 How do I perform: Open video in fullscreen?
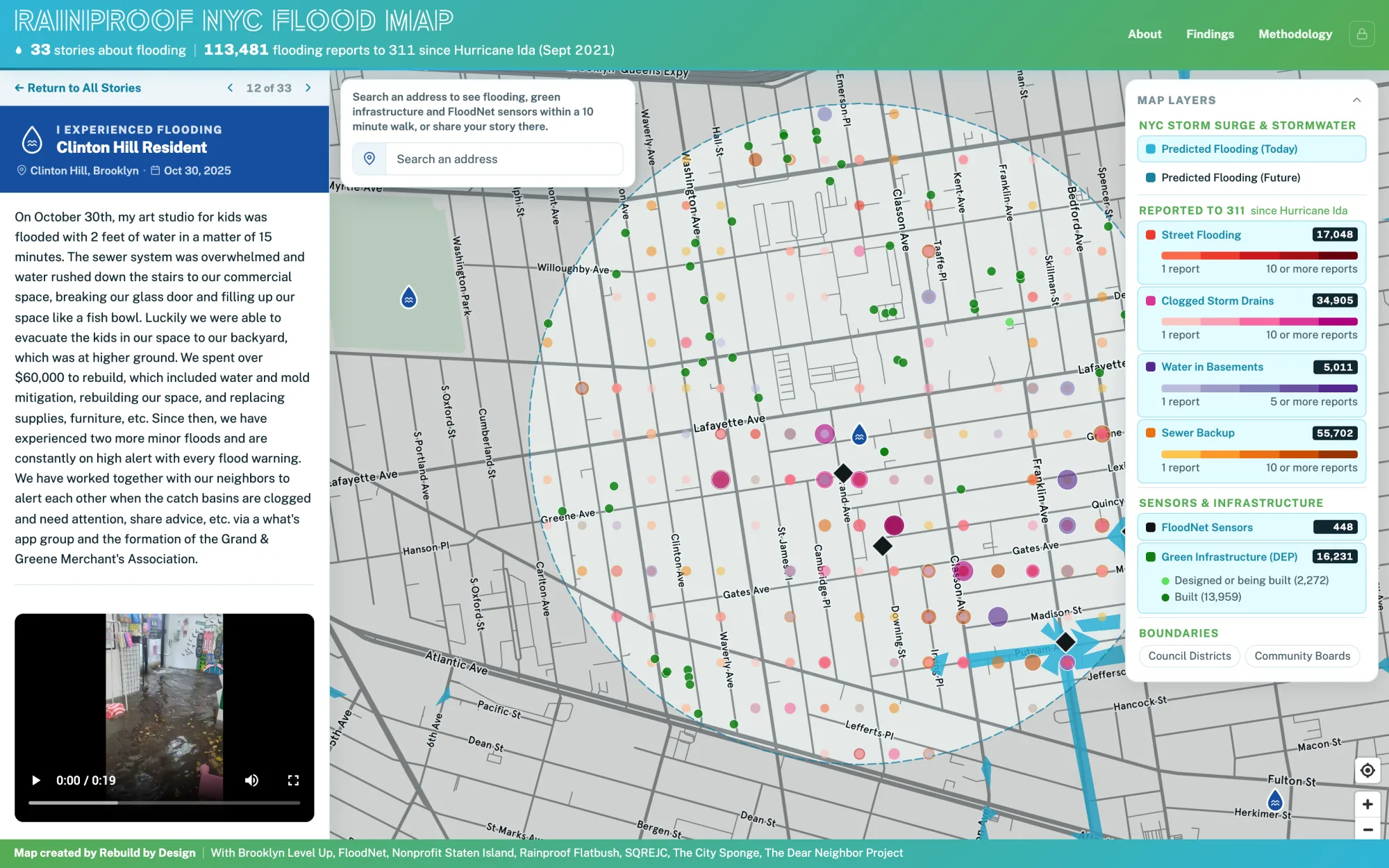tap(293, 781)
